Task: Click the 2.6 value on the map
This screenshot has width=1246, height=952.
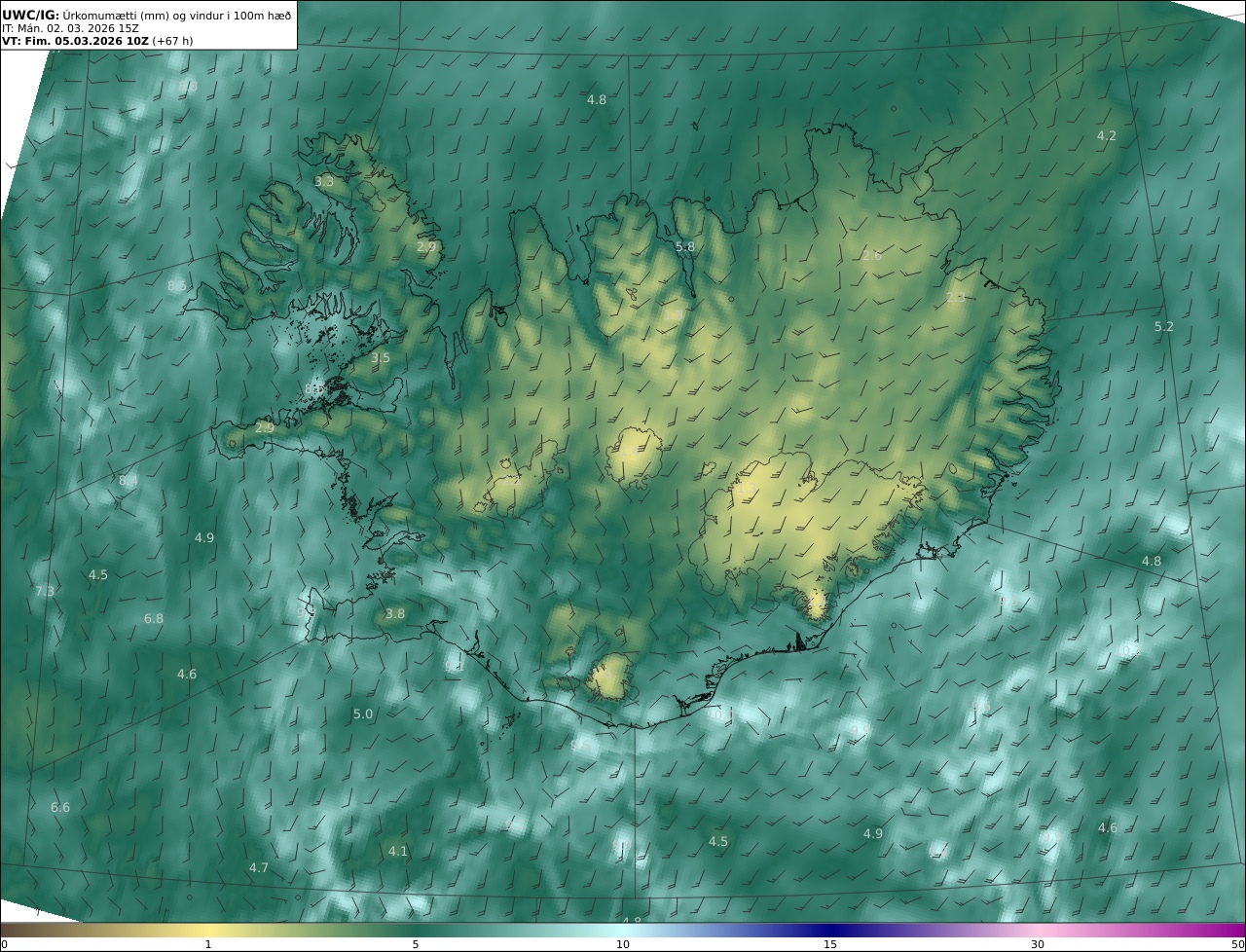Action: [872, 255]
